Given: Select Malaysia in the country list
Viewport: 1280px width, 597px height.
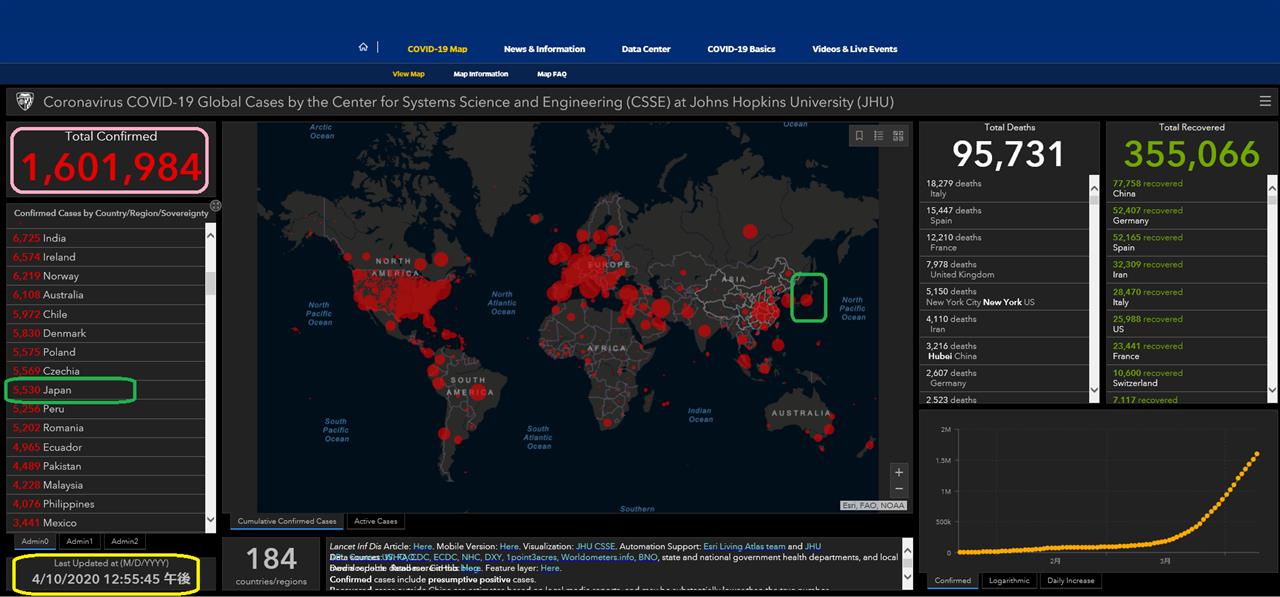Looking at the screenshot, I should [x=106, y=485].
